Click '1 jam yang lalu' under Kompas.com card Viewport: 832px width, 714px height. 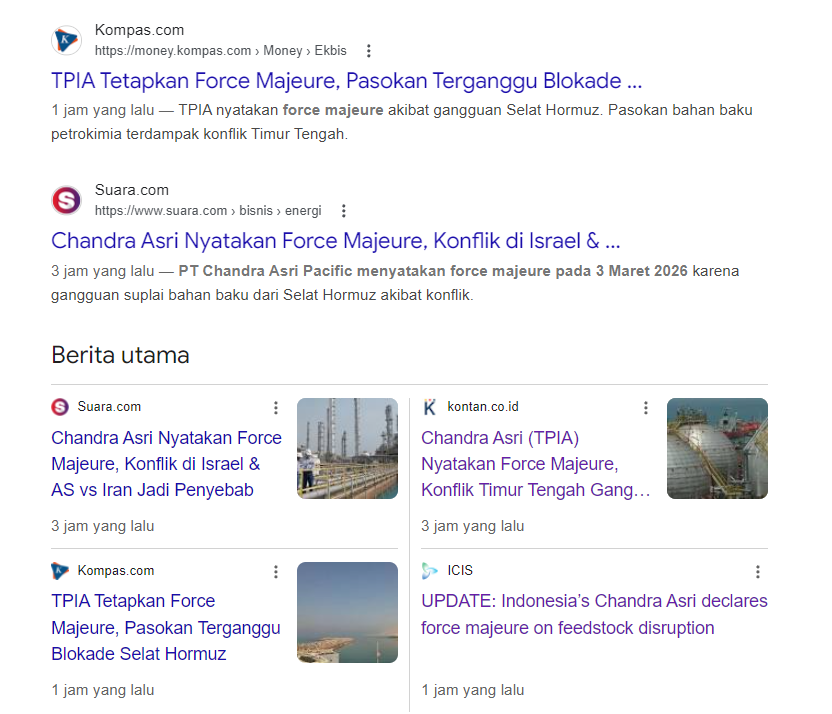[x=103, y=690]
